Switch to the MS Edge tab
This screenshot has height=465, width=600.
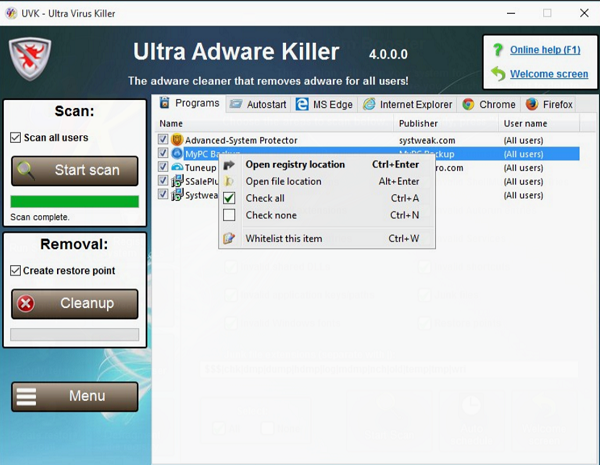click(324, 104)
